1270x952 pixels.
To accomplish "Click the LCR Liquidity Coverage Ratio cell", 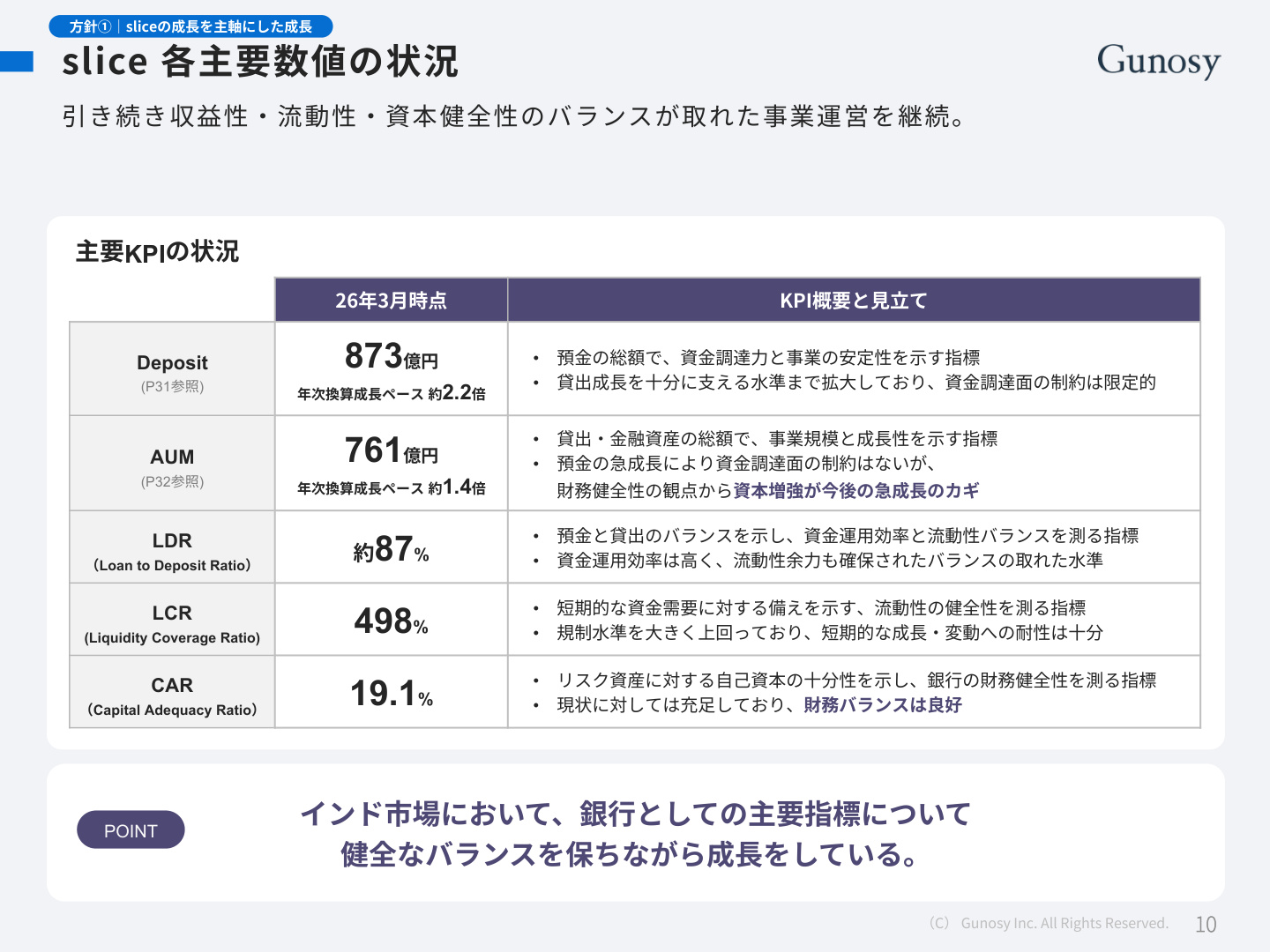I will (172, 620).
